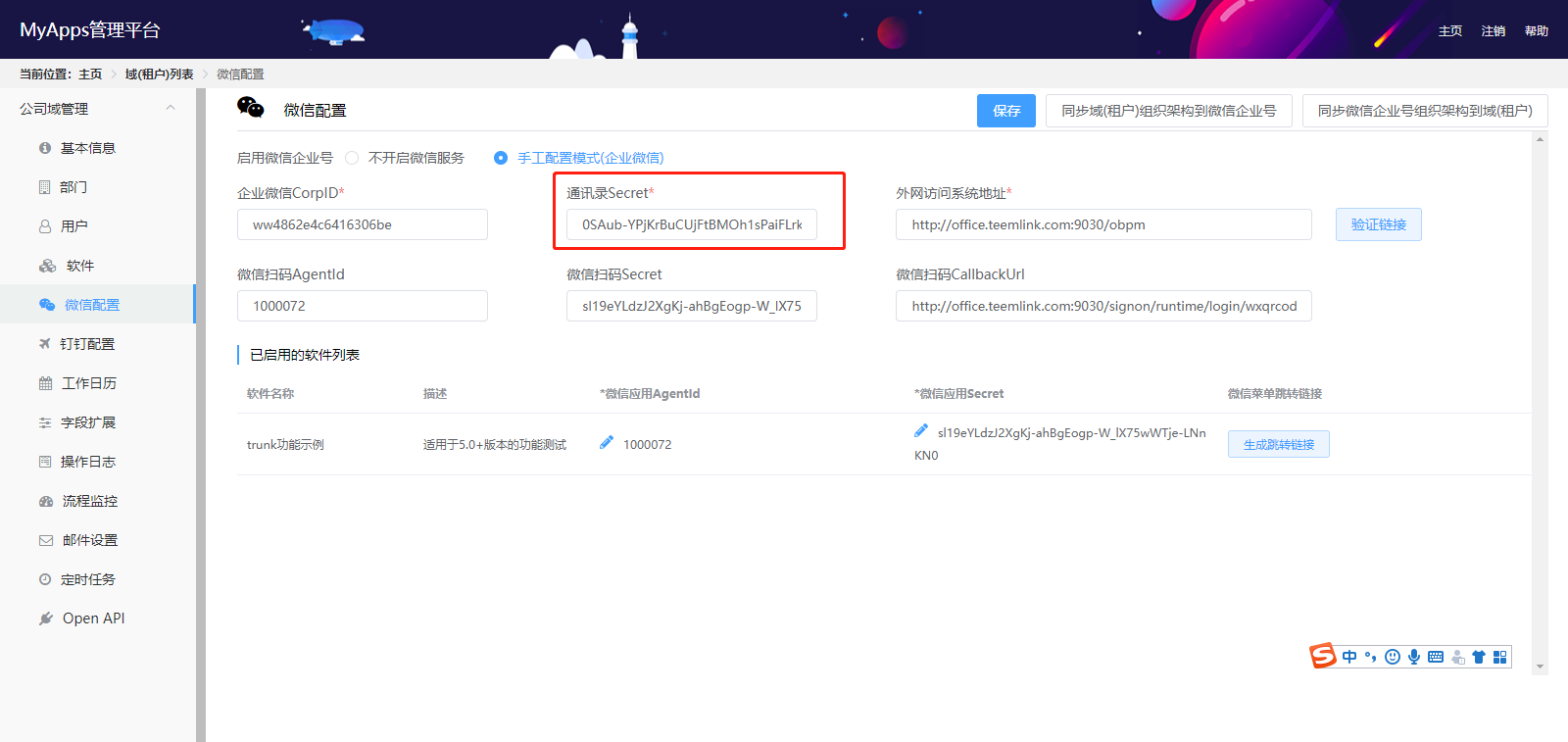Click the 验证链接 button

pos(1378,224)
